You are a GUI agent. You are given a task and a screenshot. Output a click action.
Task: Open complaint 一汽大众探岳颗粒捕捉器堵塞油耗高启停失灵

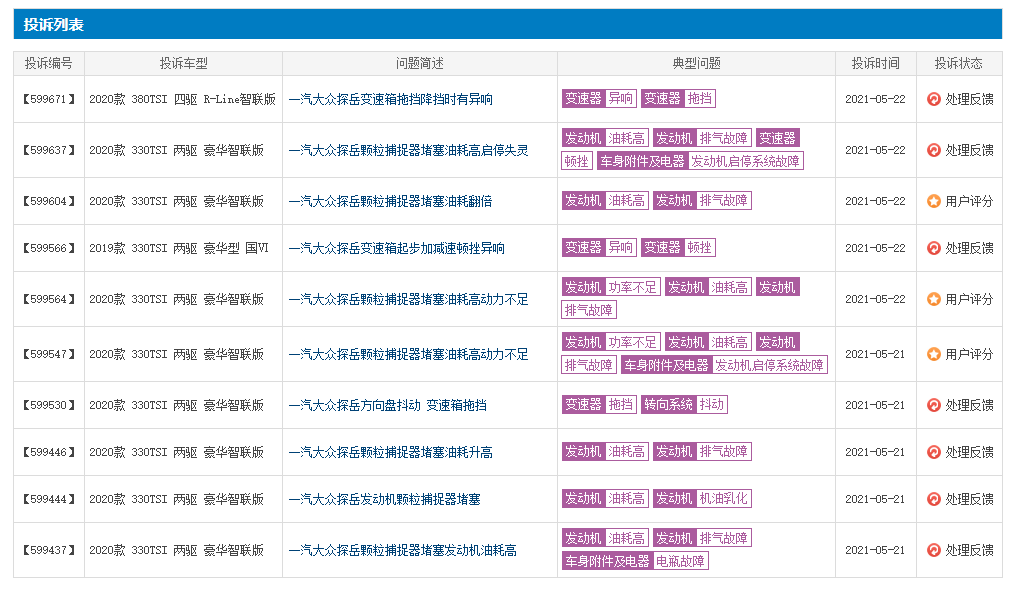point(409,150)
